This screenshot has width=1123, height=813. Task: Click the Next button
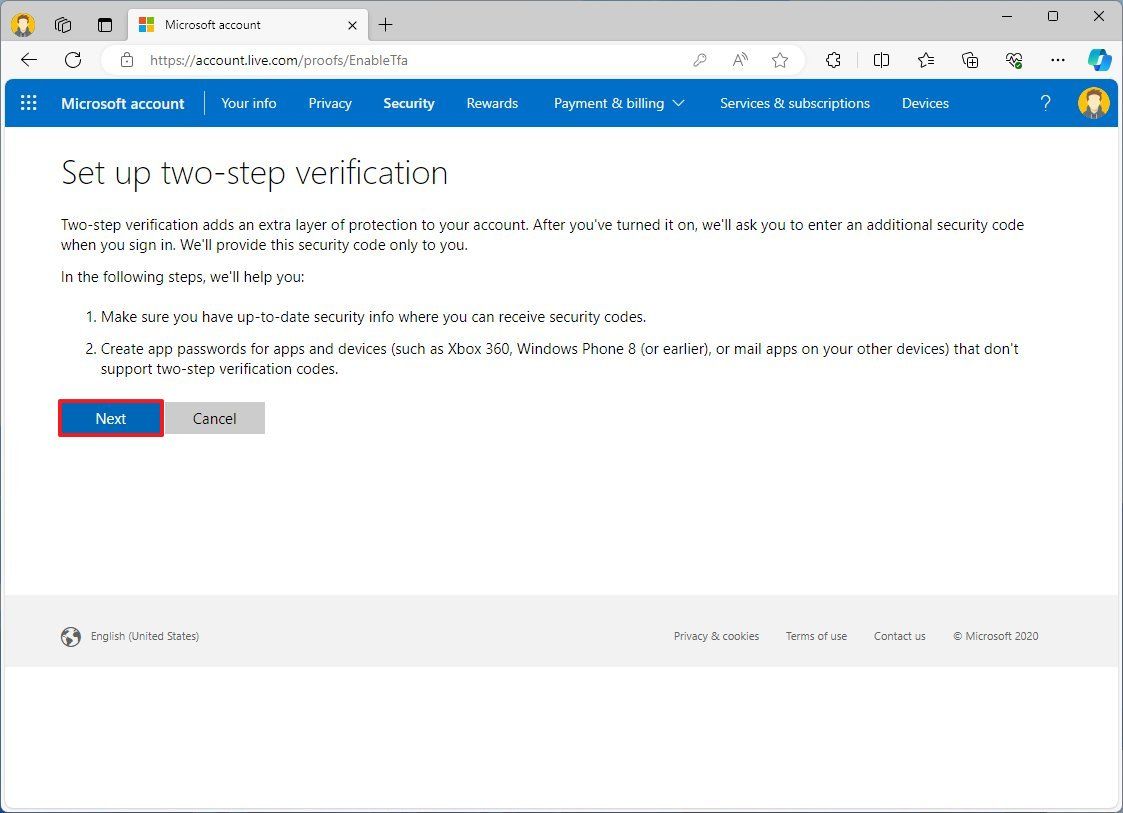click(x=110, y=418)
